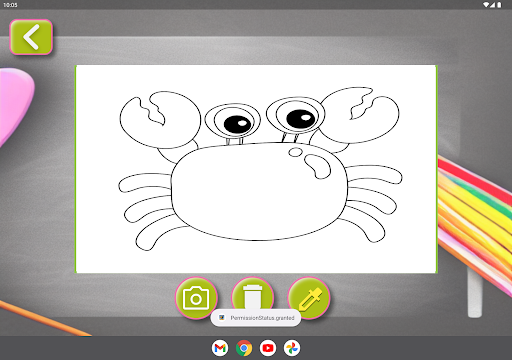
Task: Fill the small oval highlight on the crab's shell
Action: pos(295,152)
